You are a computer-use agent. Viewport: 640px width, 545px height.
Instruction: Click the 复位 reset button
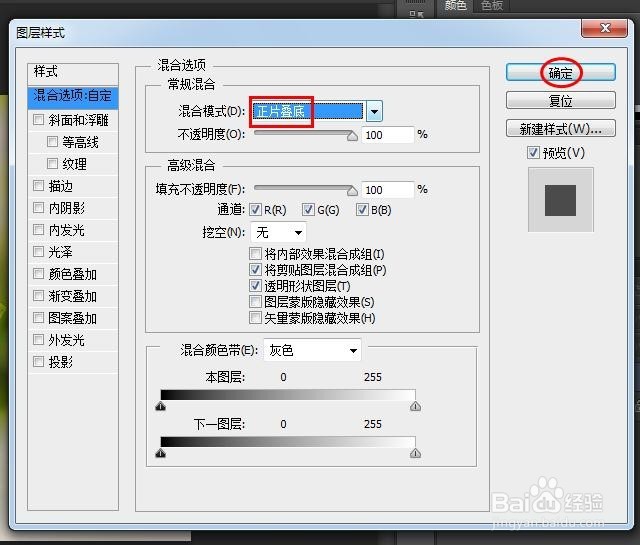(560, 100)
